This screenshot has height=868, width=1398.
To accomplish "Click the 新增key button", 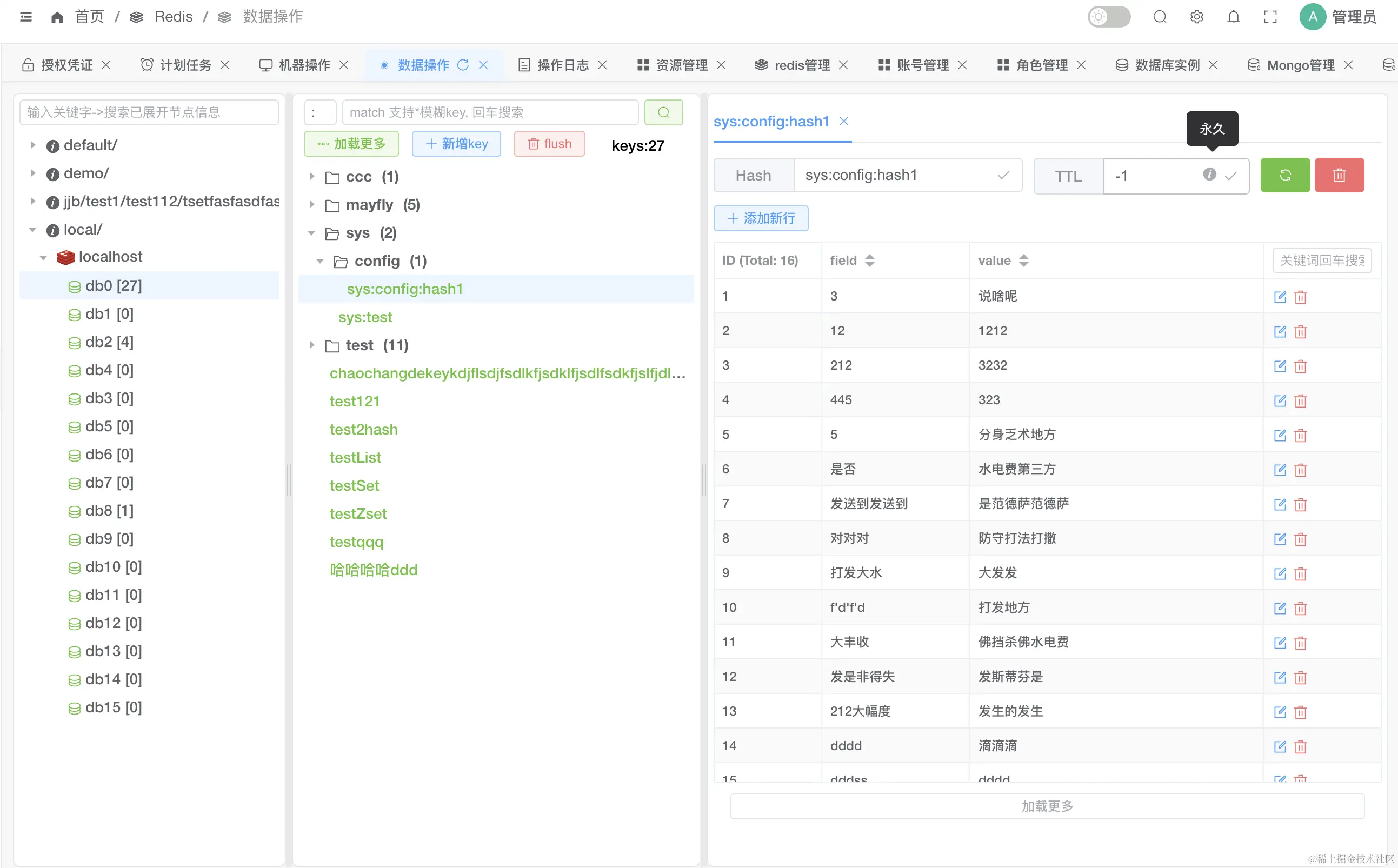I will tap(456, 144).
